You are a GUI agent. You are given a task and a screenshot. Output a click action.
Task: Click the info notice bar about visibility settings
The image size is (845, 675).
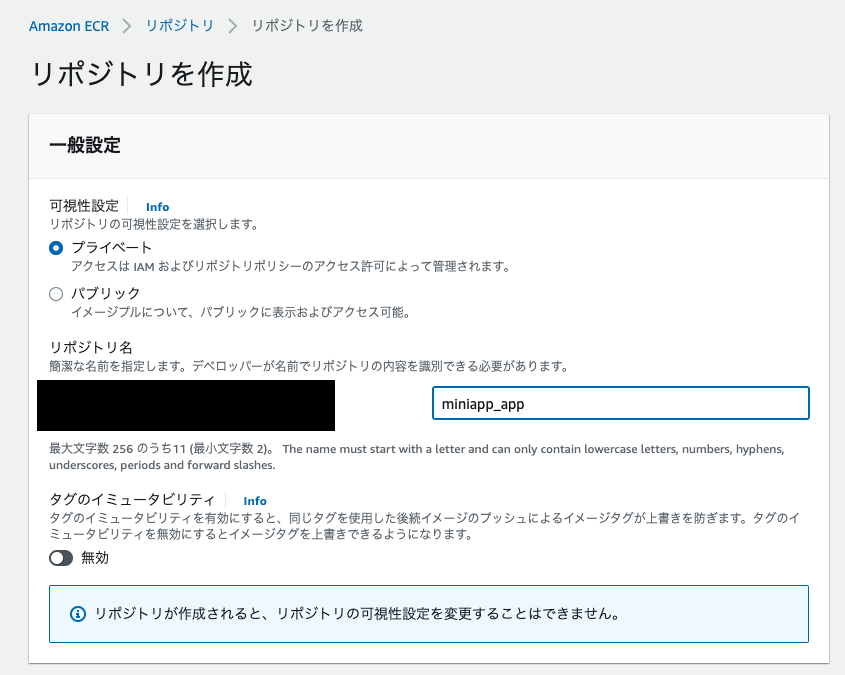coord(428,614)
